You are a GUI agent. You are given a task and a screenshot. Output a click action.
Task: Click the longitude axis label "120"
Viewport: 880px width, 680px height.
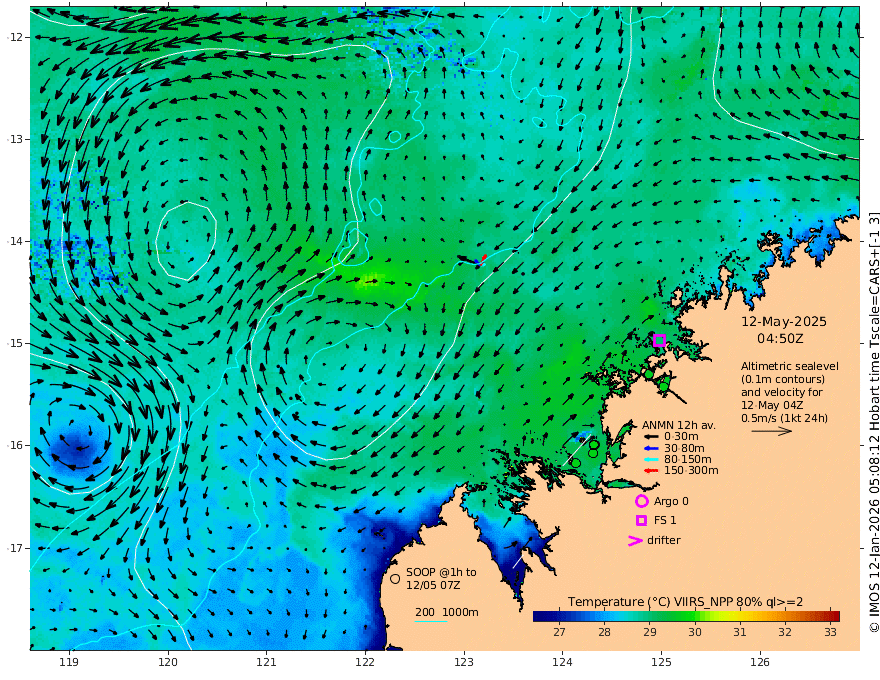click(168, 663)
